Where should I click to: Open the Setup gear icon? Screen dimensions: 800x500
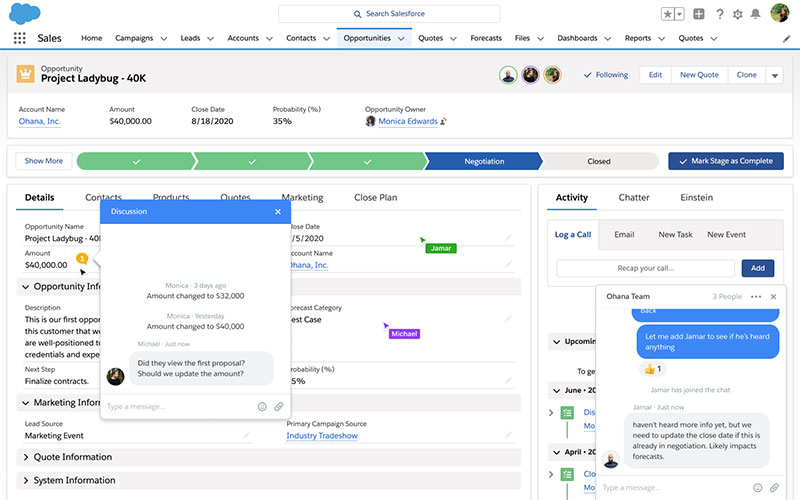(738, 14)
